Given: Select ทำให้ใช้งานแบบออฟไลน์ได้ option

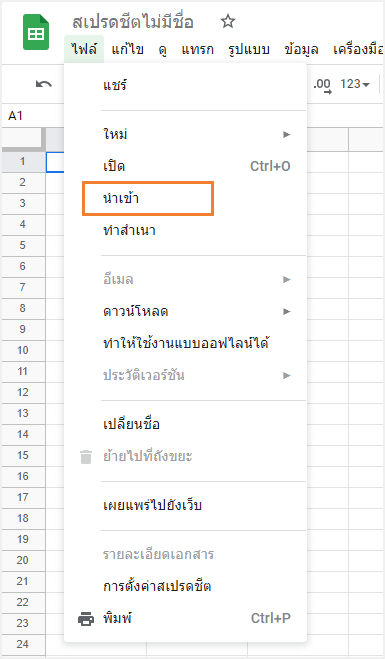Looking at the screenshot, I should 185,343.
